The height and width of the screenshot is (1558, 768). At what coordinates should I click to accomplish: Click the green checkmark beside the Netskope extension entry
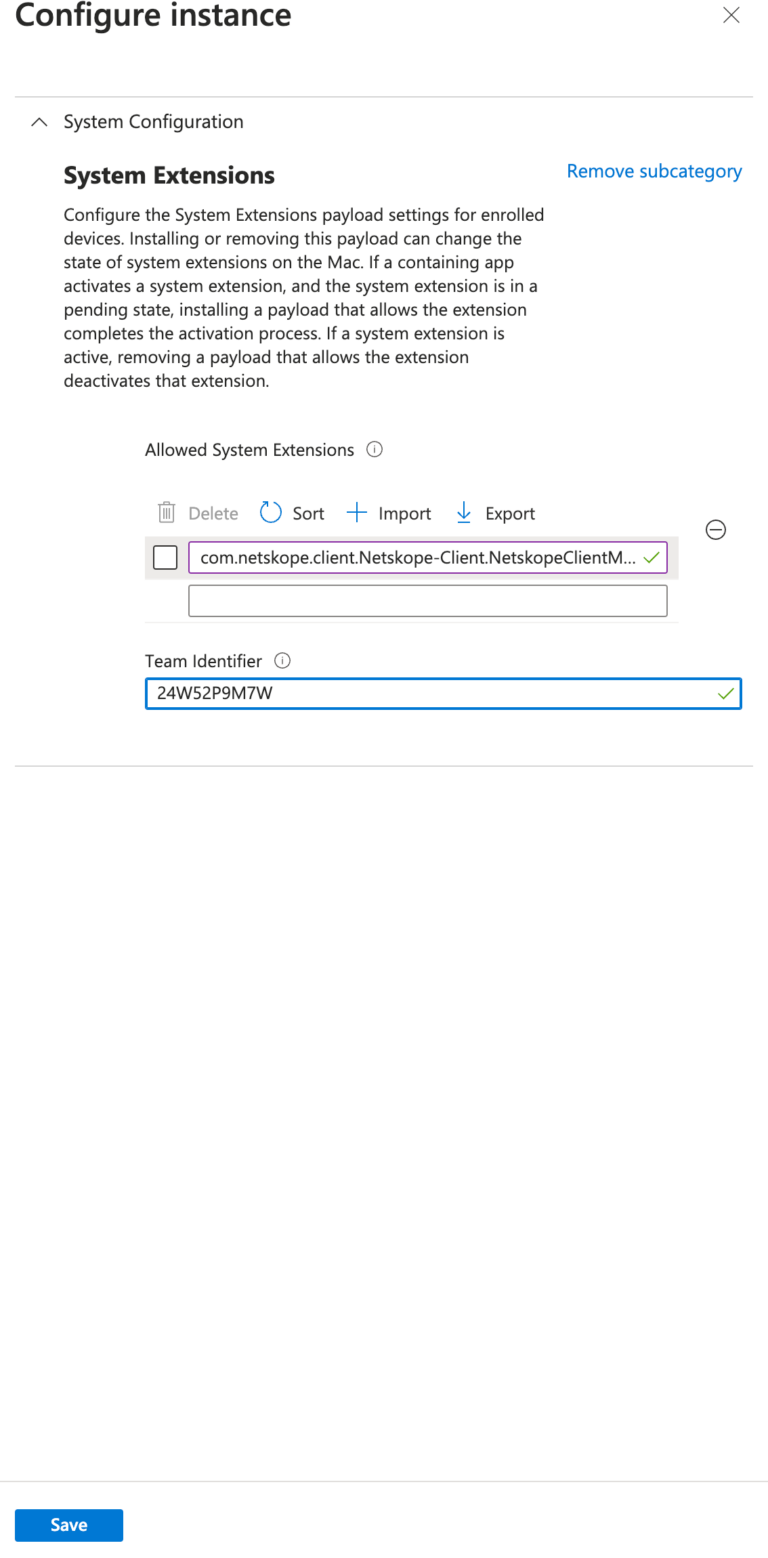651,557
